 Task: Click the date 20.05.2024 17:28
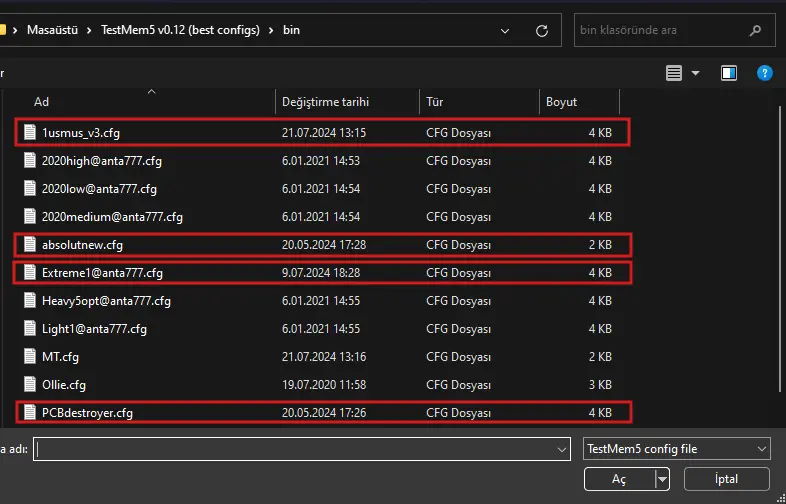324,245
